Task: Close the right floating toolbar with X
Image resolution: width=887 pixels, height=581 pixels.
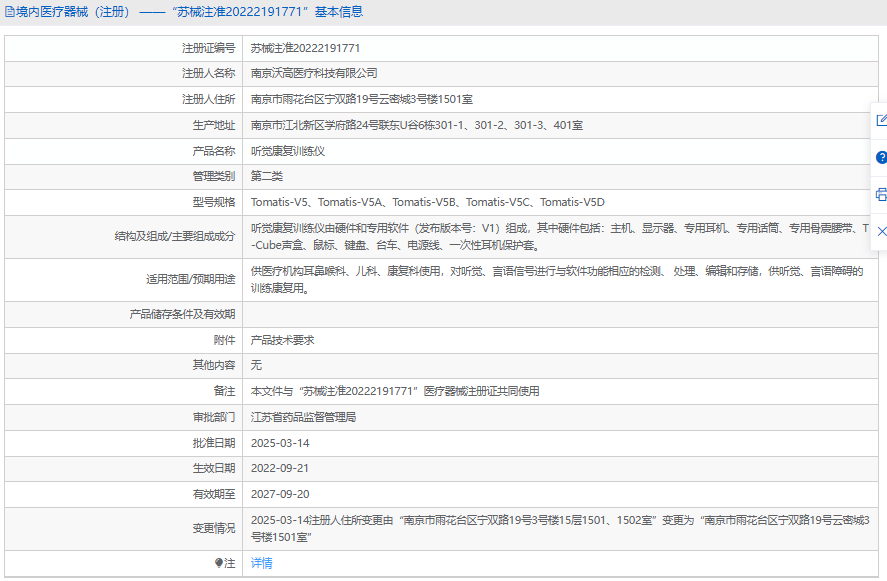Action: (881, 231)
